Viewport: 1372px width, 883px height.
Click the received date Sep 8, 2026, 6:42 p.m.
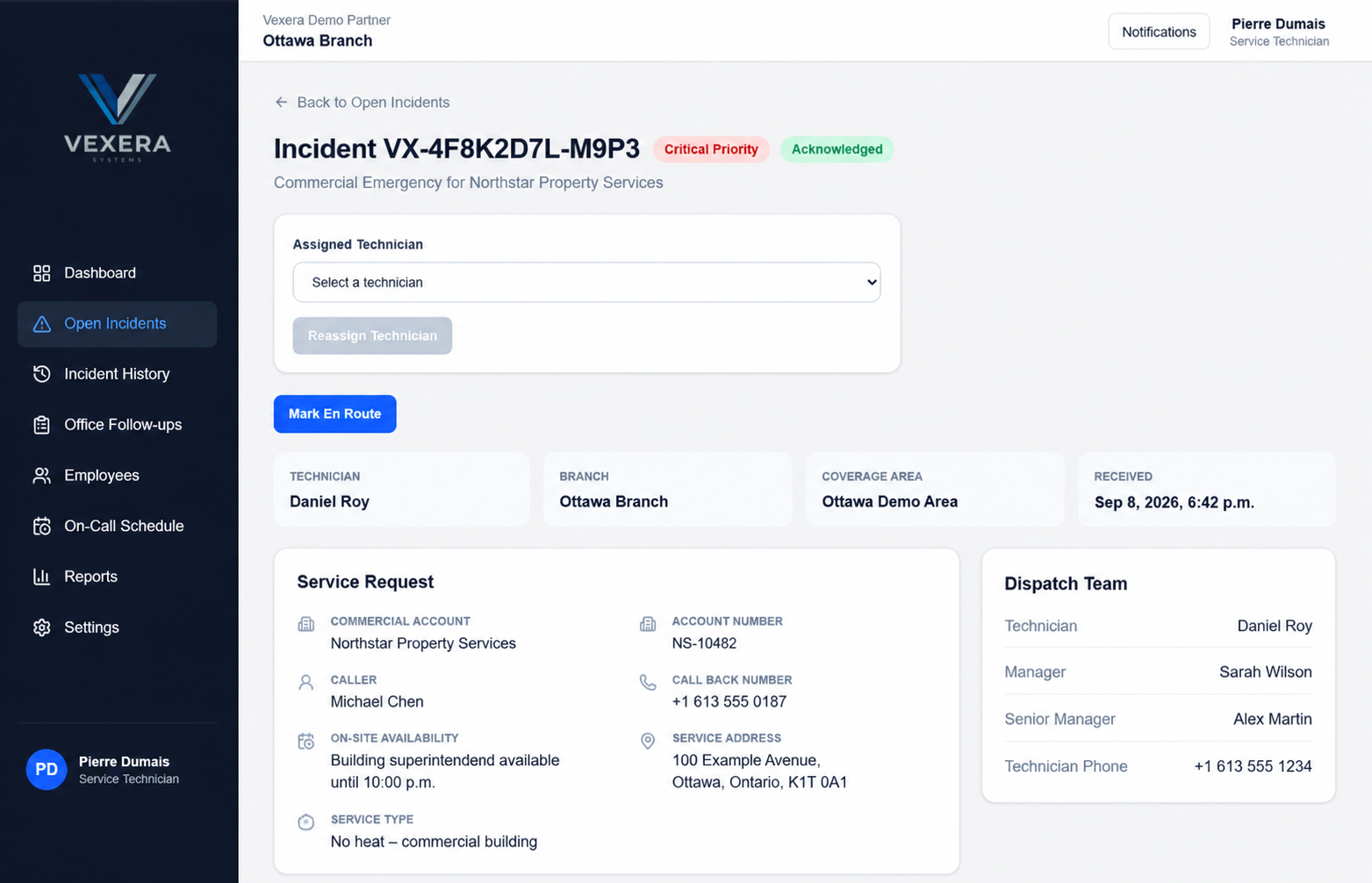pos(1174,503)
